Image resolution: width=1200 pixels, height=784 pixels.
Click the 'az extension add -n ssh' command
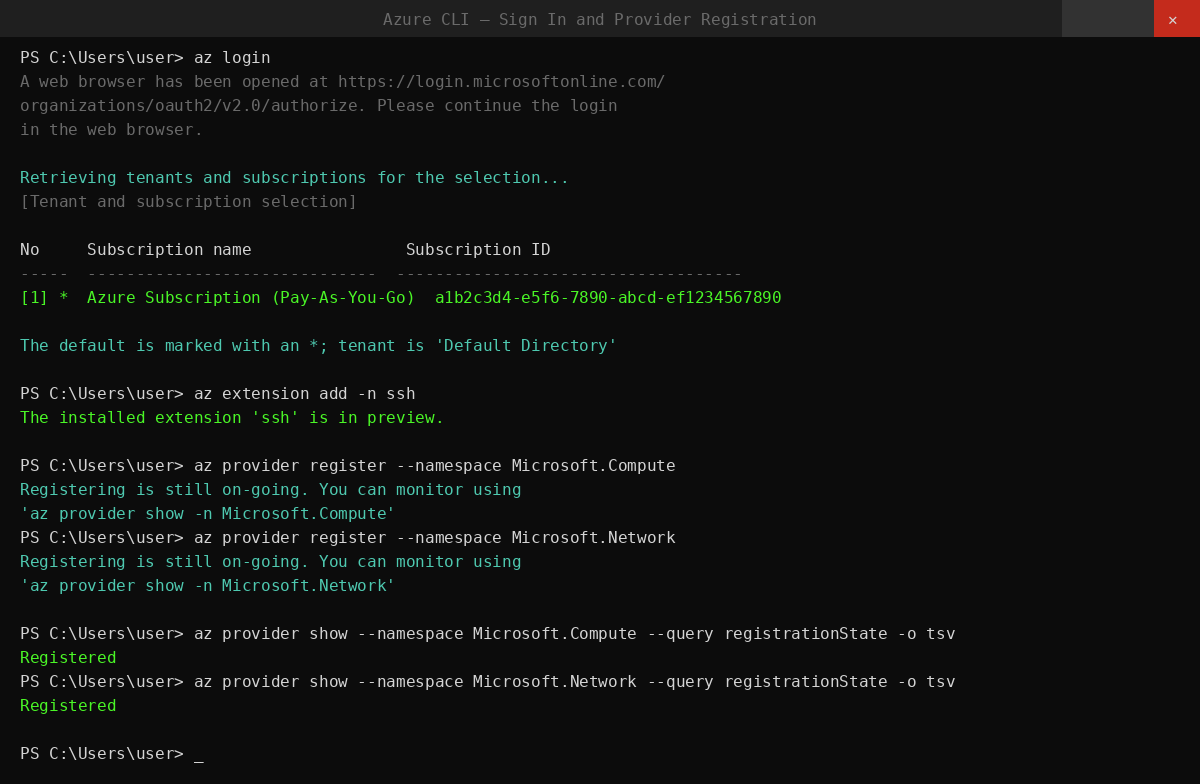click(x=304, y=394)
